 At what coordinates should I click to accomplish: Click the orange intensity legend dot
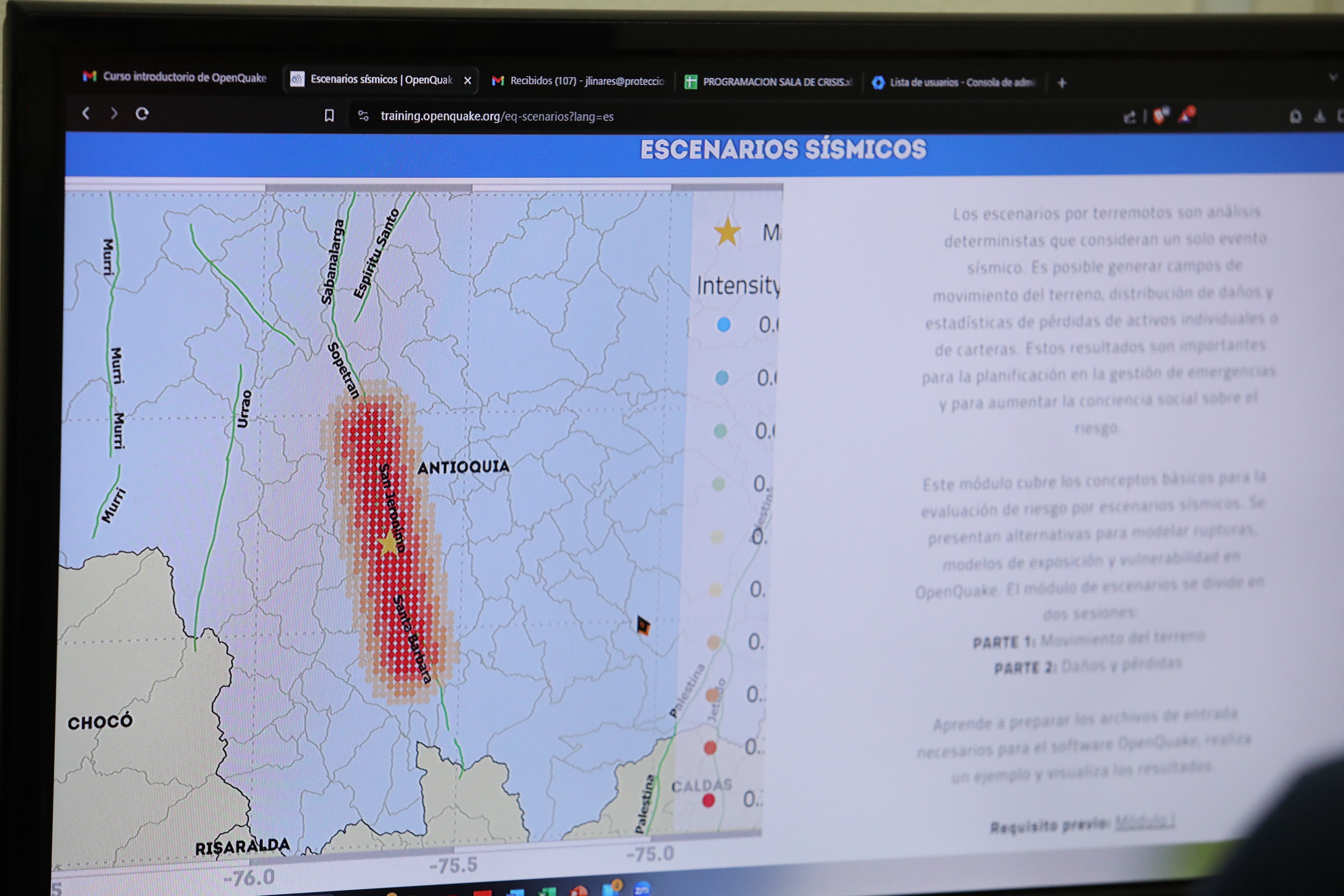pos(712,695)
